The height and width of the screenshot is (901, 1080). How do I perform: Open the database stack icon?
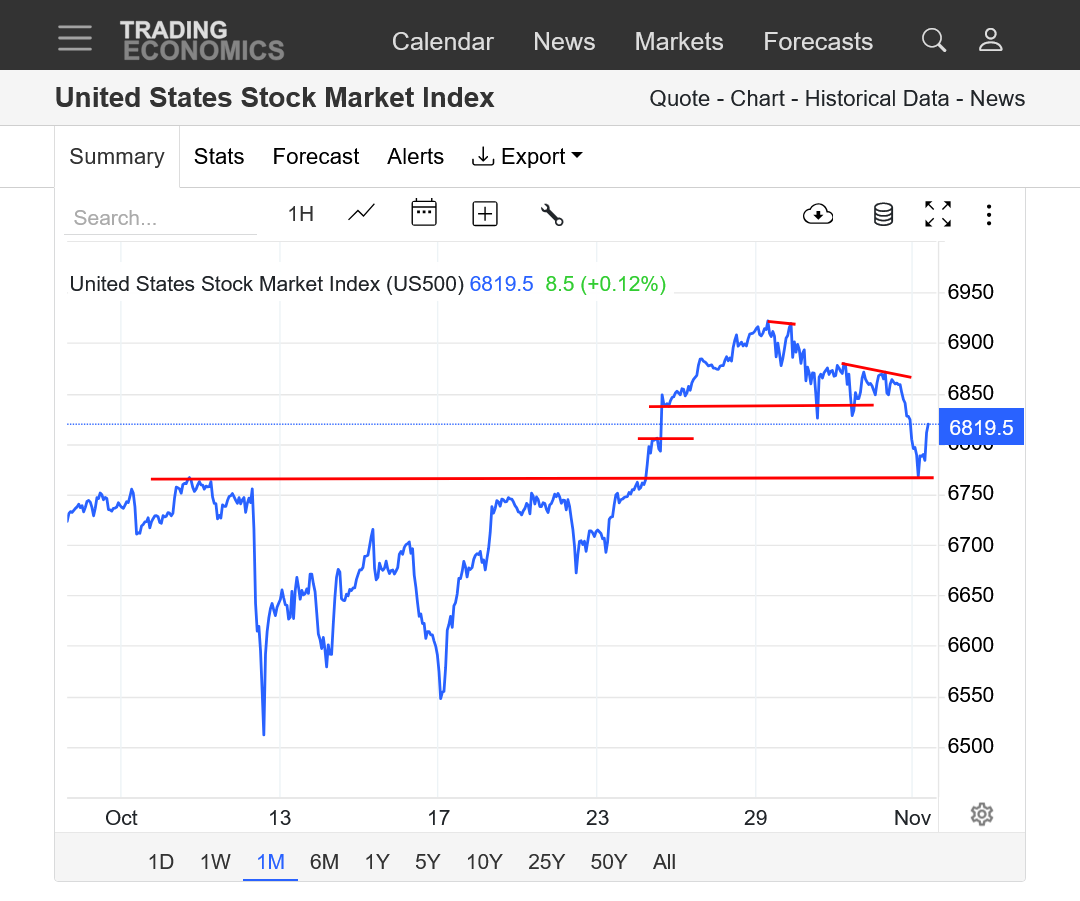click(883, 214)
